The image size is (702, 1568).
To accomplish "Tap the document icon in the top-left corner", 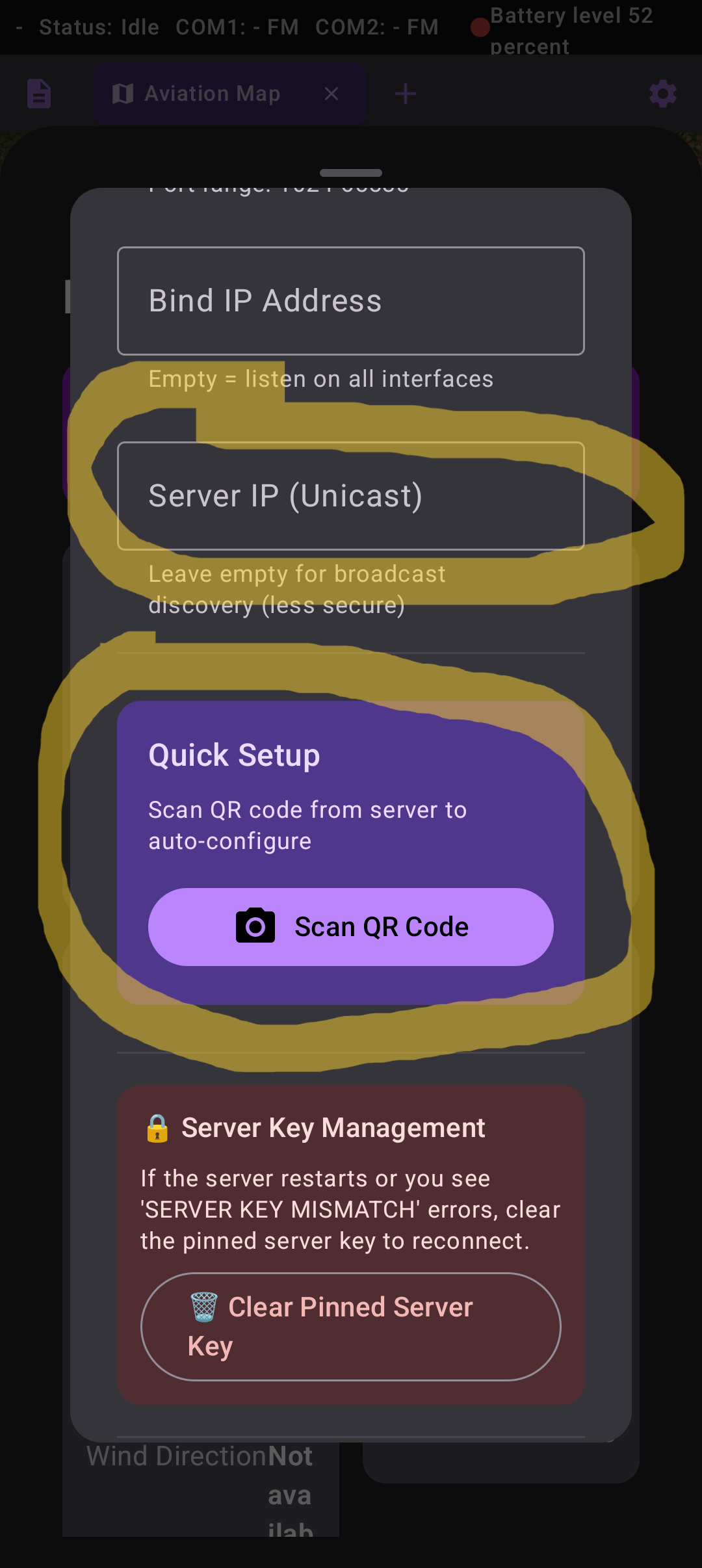I will click(x=38, y=93).
